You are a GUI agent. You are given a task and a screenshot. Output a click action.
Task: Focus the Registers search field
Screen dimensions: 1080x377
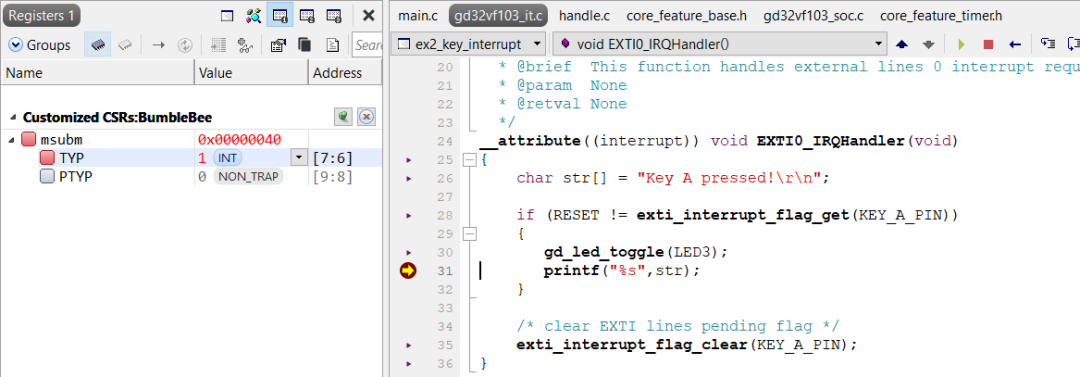[367, 45]
